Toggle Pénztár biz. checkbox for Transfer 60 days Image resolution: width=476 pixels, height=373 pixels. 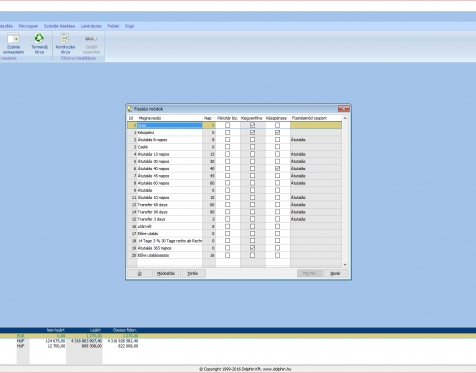(x=227, y=205)
